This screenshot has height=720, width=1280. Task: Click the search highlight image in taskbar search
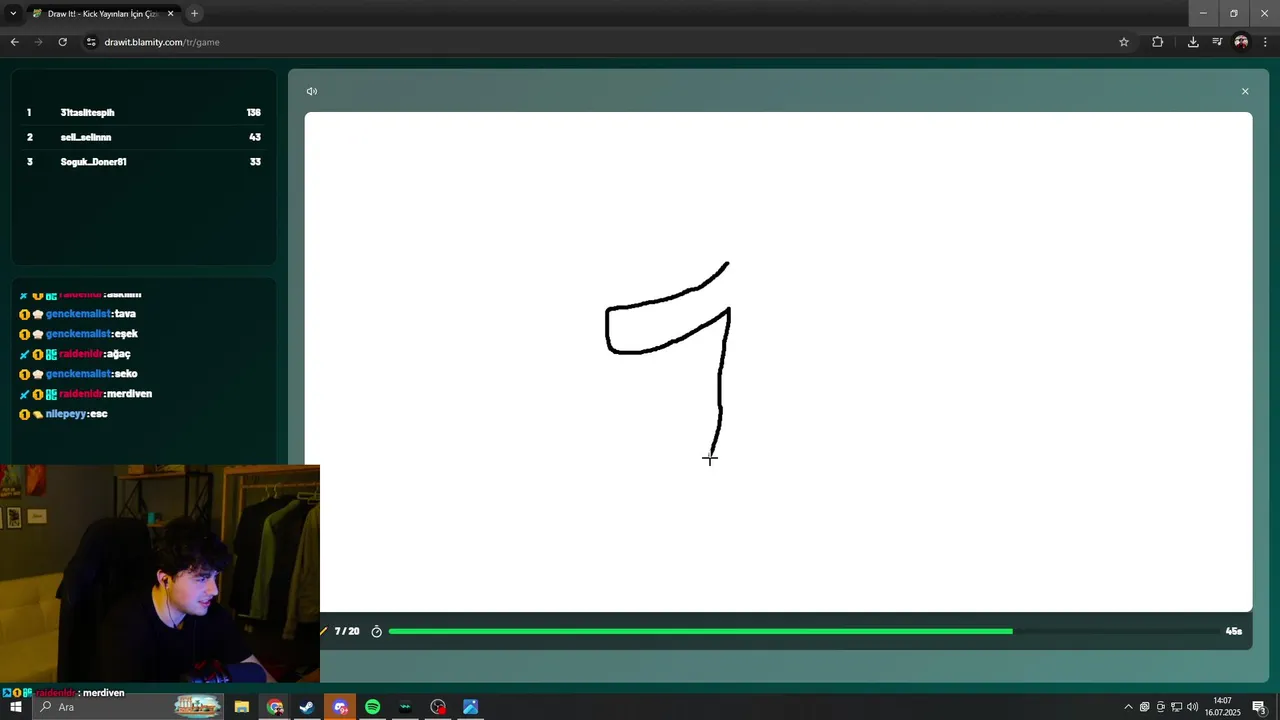[197, 707]
